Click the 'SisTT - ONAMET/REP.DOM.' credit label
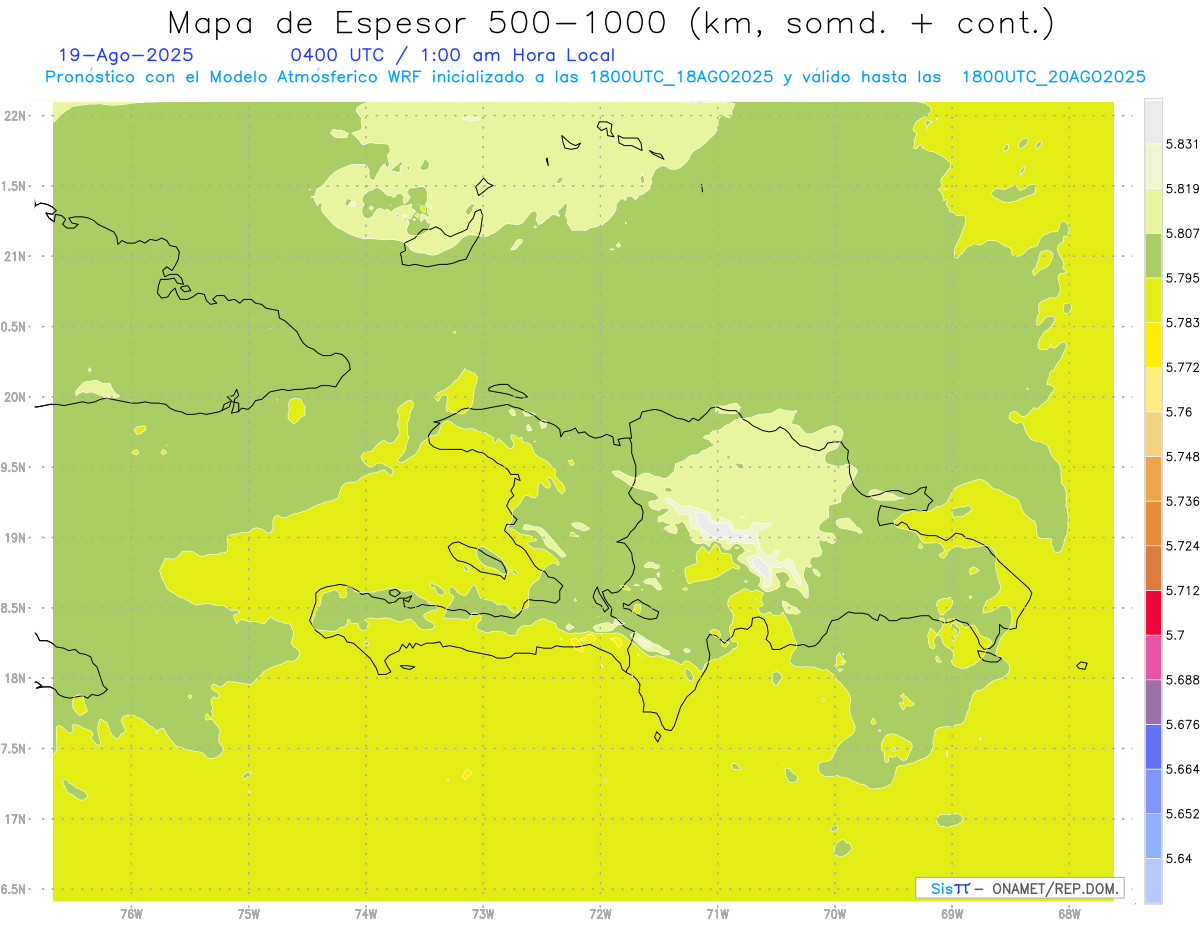Viewport: 1200px width, 927px height. point(1019,888)
